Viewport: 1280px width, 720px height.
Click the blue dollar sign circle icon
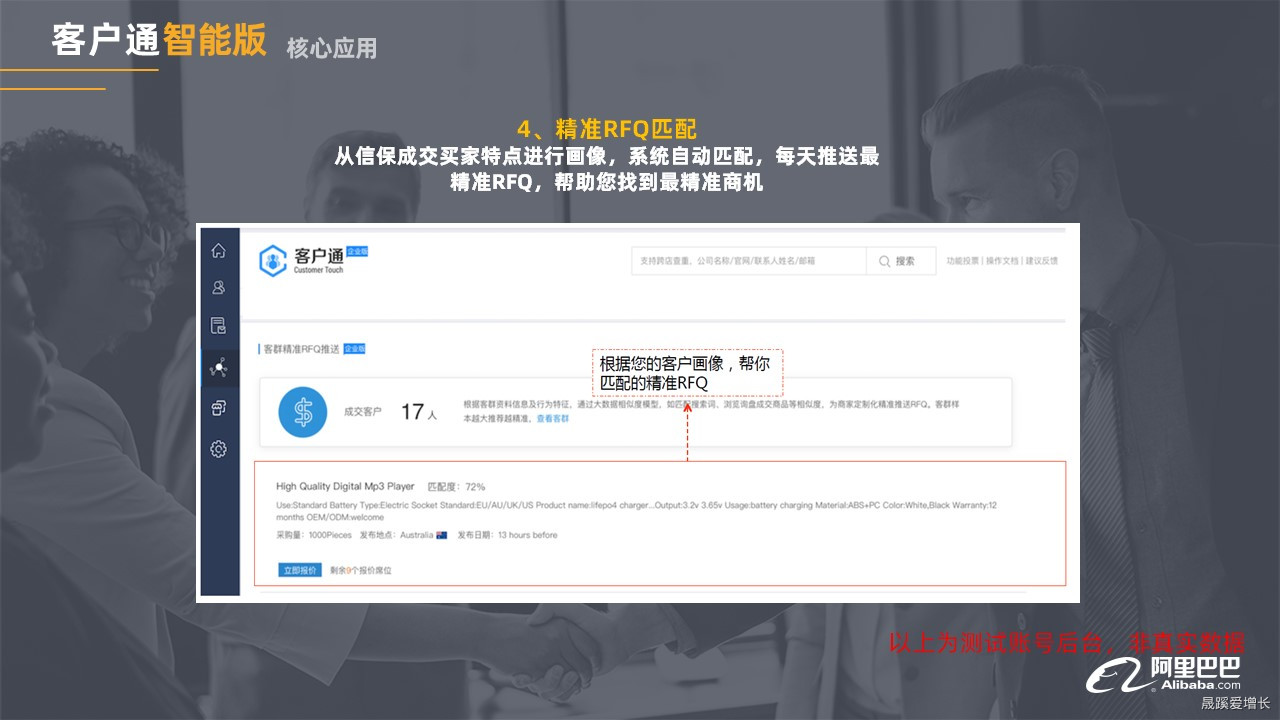click(303, 413)
